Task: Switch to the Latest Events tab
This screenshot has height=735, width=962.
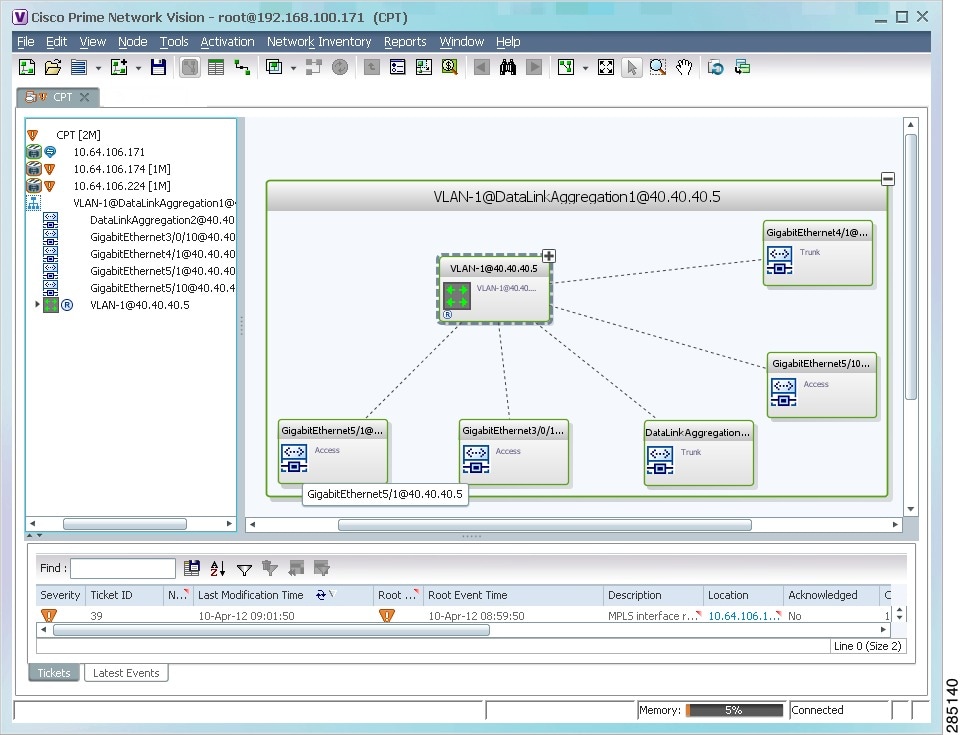Action: [126, 673]
